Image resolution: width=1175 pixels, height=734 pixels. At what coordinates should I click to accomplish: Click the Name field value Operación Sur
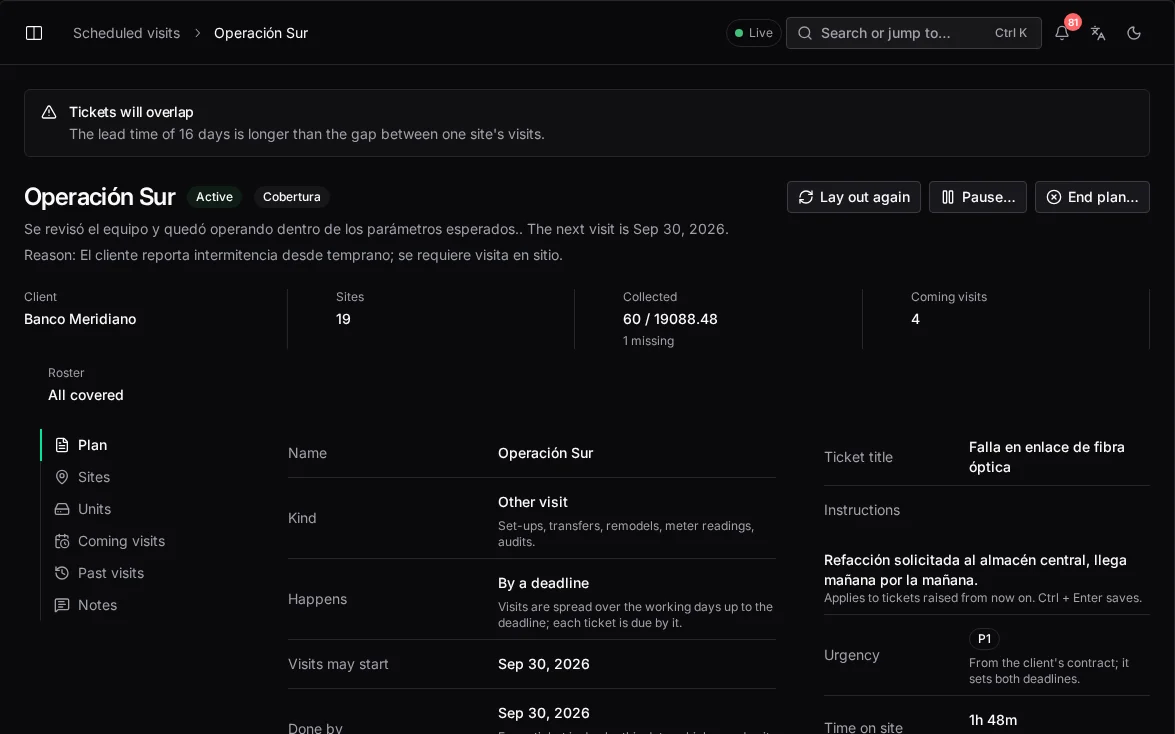coord(546,453)
